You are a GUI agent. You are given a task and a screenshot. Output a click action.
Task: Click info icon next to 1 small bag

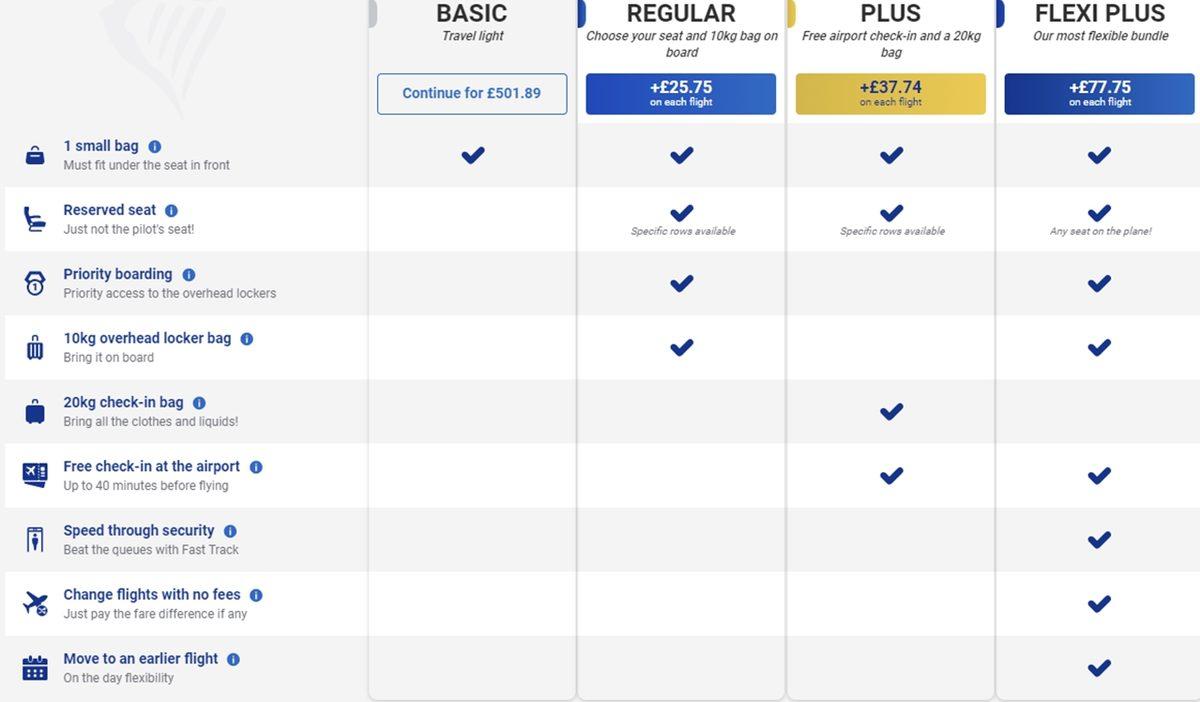coord(155,147)
